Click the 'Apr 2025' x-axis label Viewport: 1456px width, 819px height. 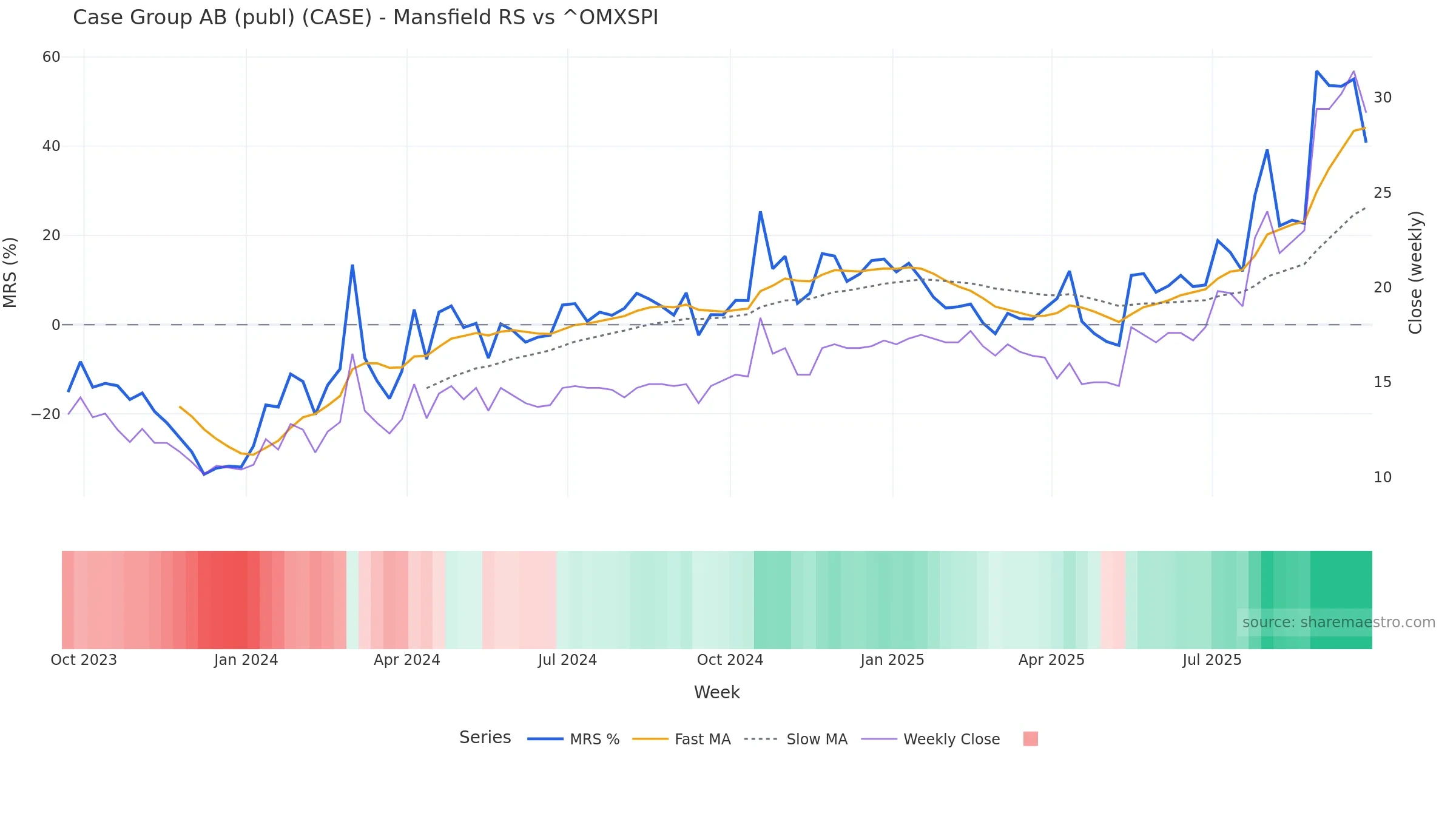(x=1051, y=660)
